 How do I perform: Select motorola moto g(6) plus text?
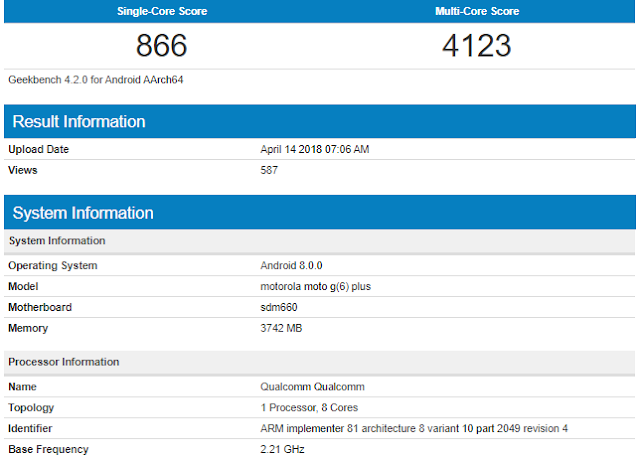click(316, 287)
